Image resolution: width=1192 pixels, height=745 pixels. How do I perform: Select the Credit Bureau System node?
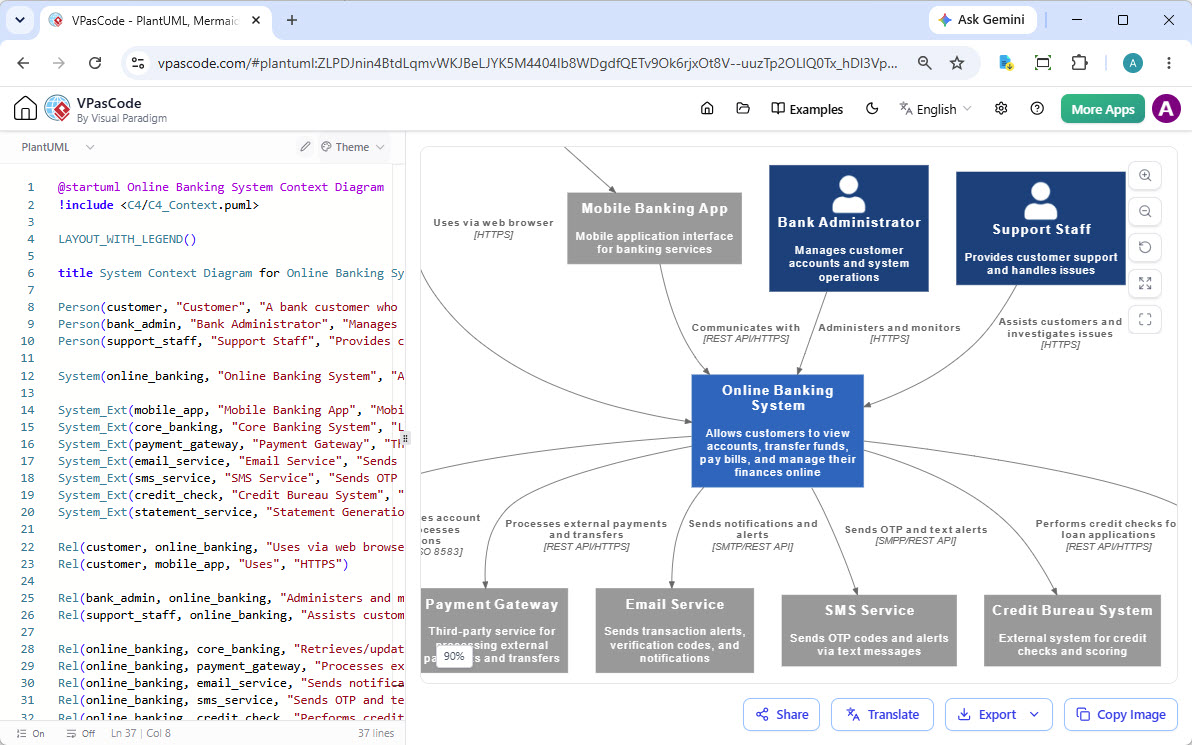[x=1072, y=630]
